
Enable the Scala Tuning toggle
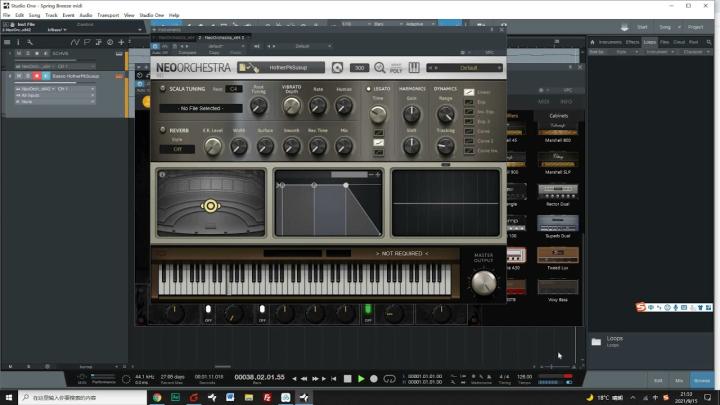163,88
